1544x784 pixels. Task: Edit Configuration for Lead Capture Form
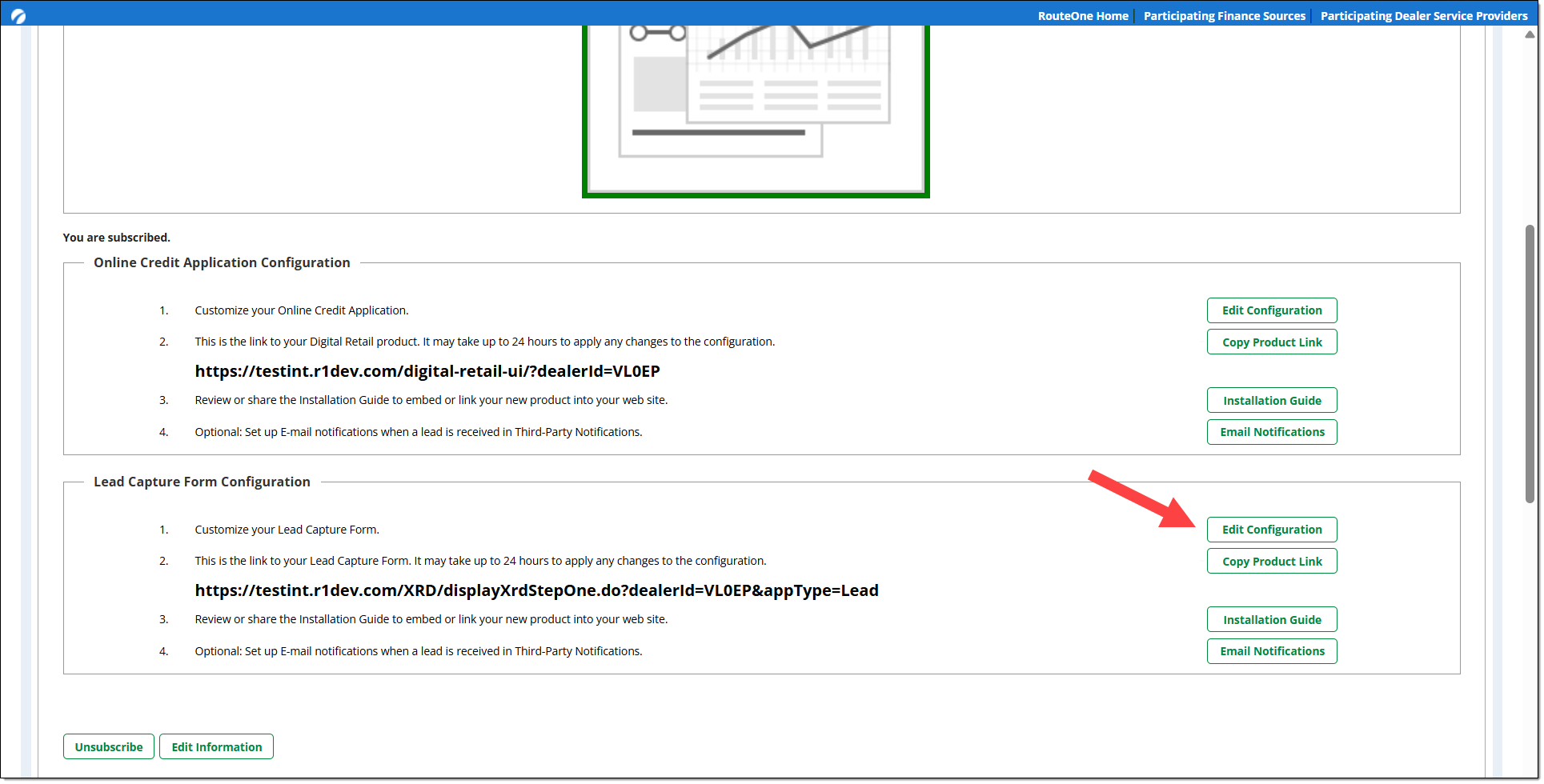pyautogui.click(x=1271, y=530)
